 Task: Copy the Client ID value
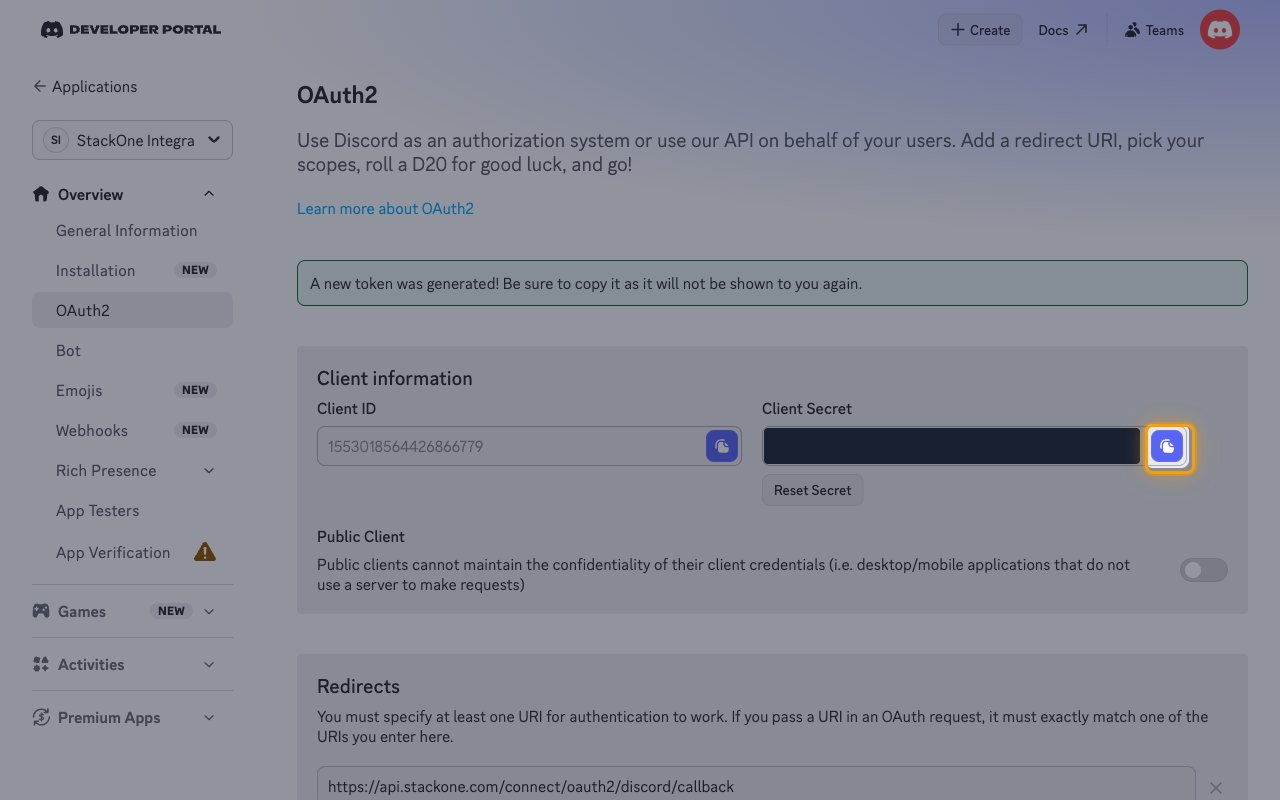point(722,446)
